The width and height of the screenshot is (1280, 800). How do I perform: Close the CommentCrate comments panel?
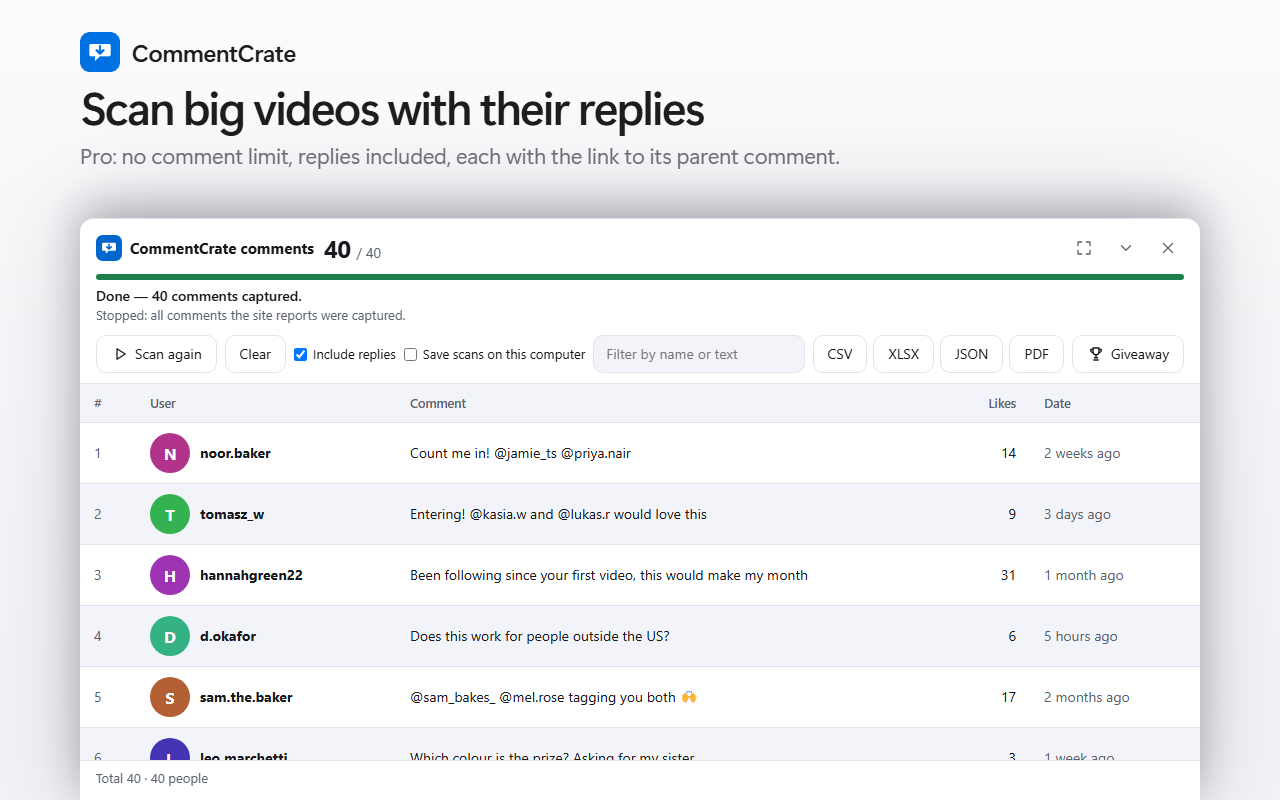tap(1168, 248)
